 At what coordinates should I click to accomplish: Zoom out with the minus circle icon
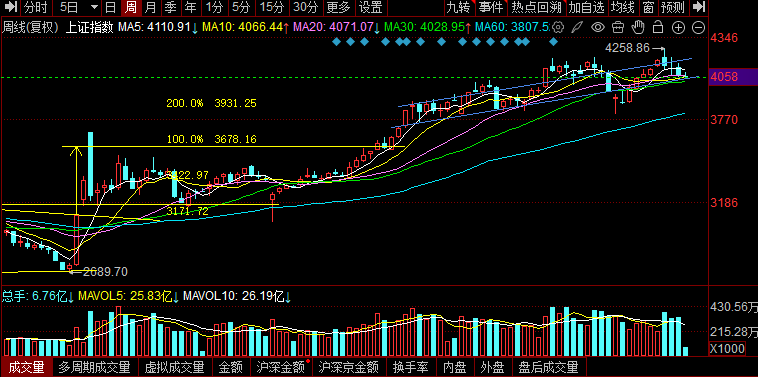[699, 28]
